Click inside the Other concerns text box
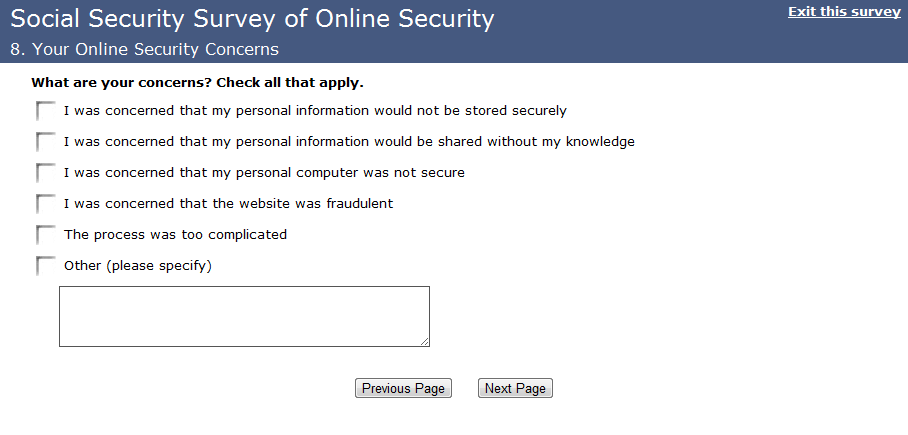 pos(244,316)
